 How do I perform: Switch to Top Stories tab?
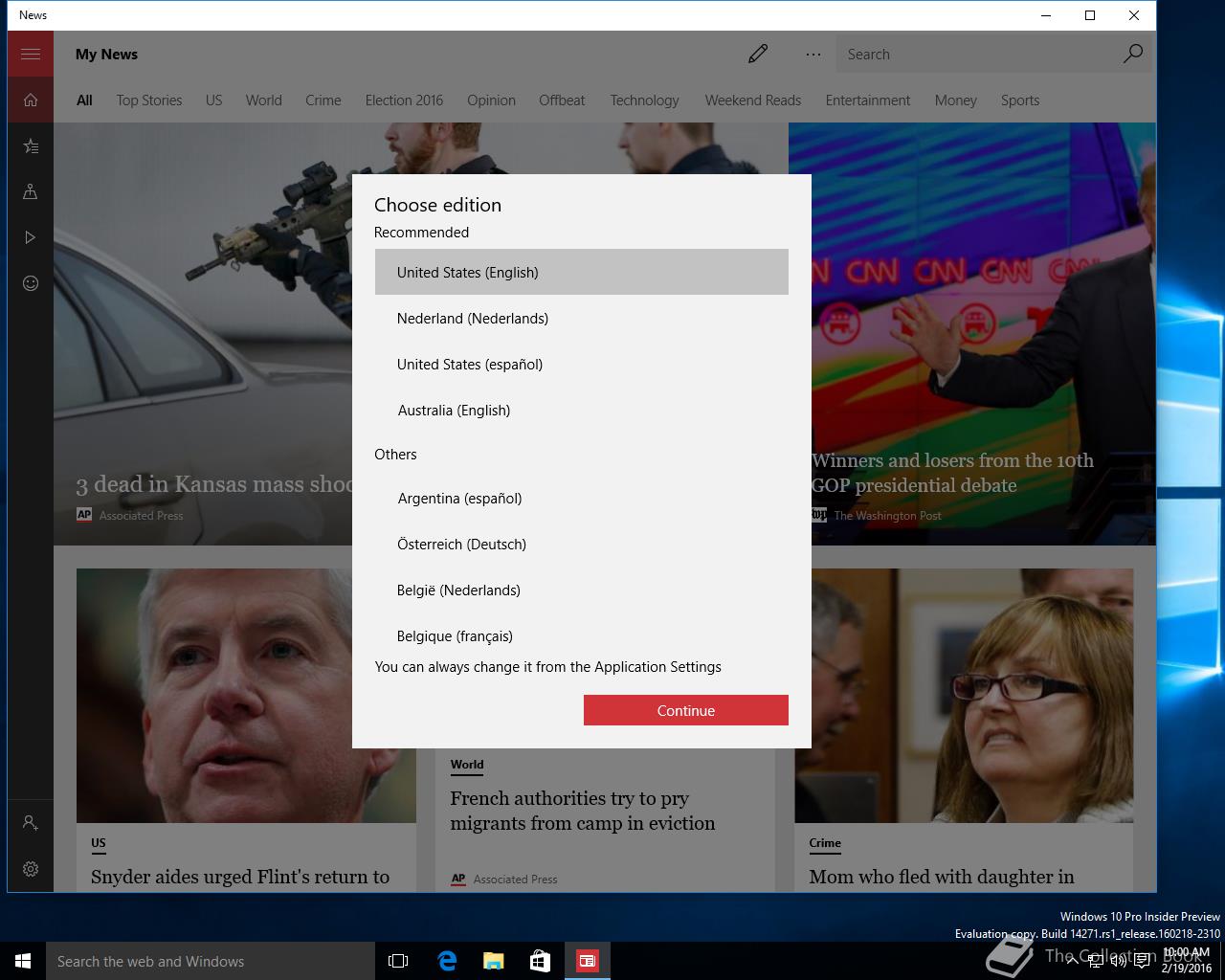(x=149, y=100)
